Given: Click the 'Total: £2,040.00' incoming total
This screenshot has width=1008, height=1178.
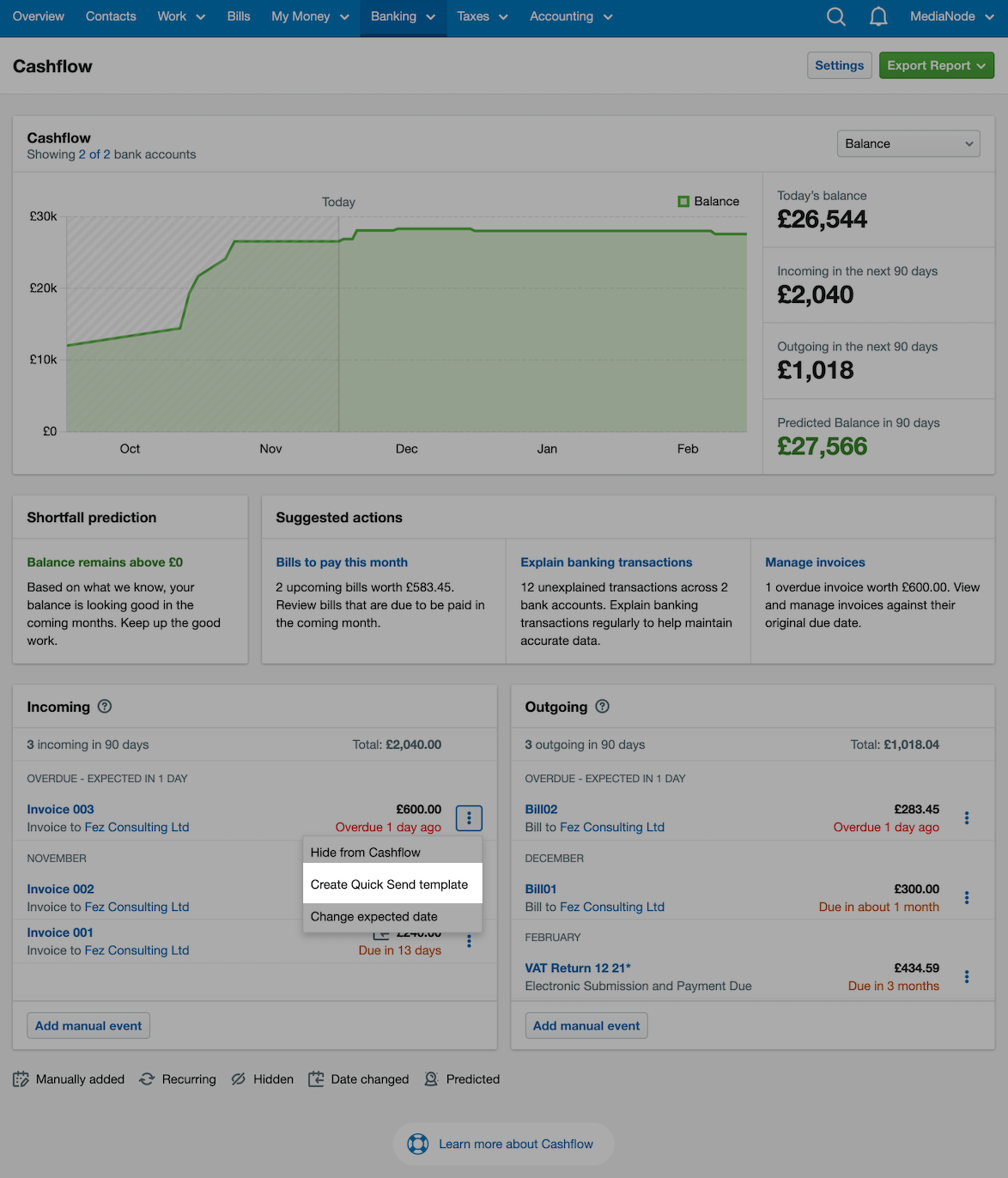Looking at the screenshot, I should (x=397, y=745).
